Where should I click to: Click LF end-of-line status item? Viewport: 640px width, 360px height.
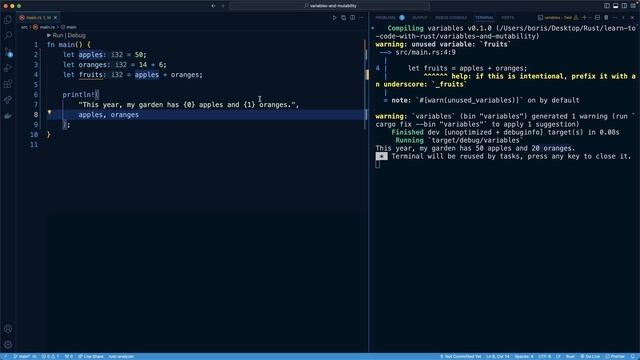[x=558, y=356]
